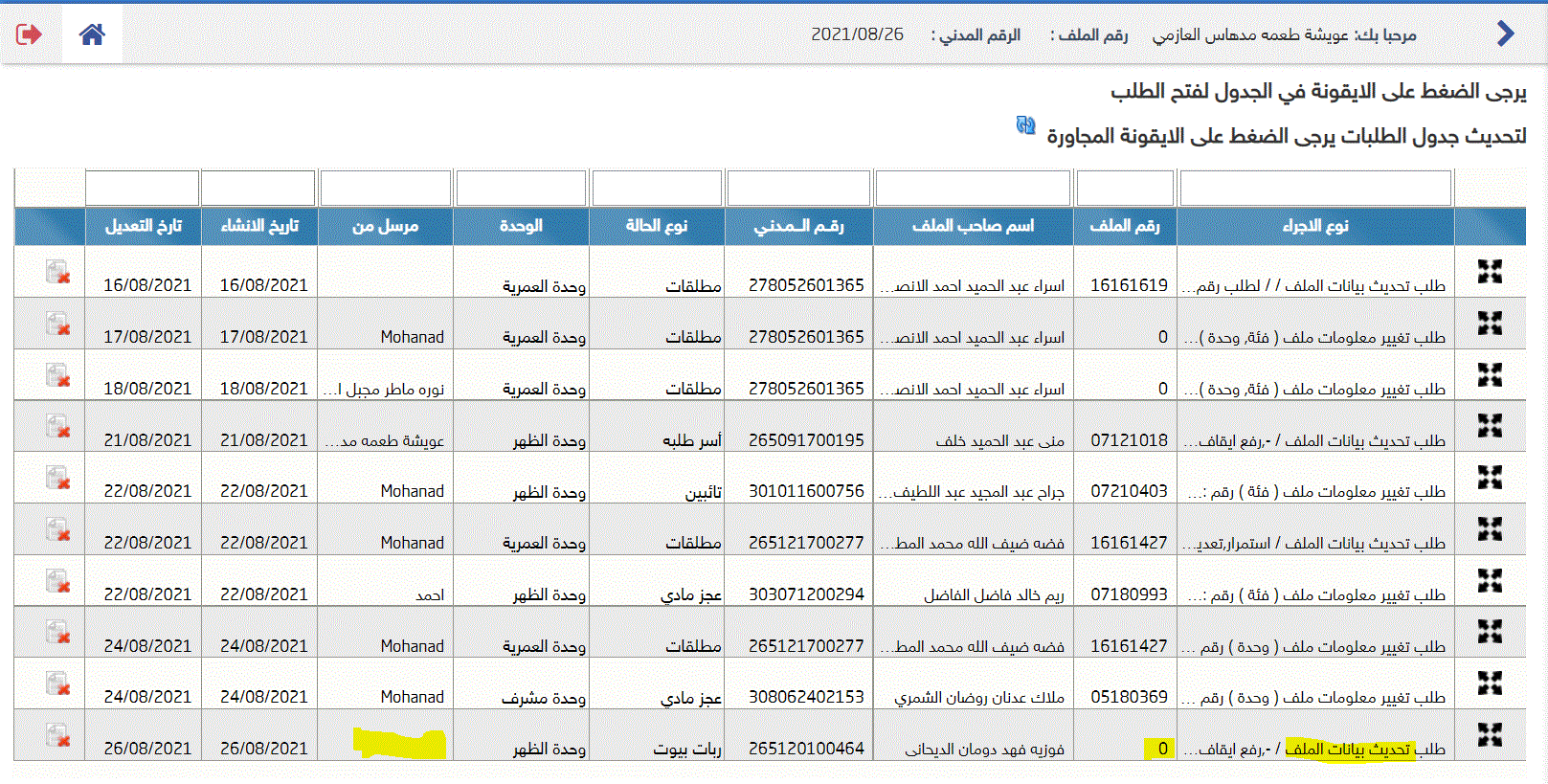This screenshot has width=1548, height=784.
Task: Click filter field above نوع الحالة column
Action: pyautogui.click(x=657, y=189)
